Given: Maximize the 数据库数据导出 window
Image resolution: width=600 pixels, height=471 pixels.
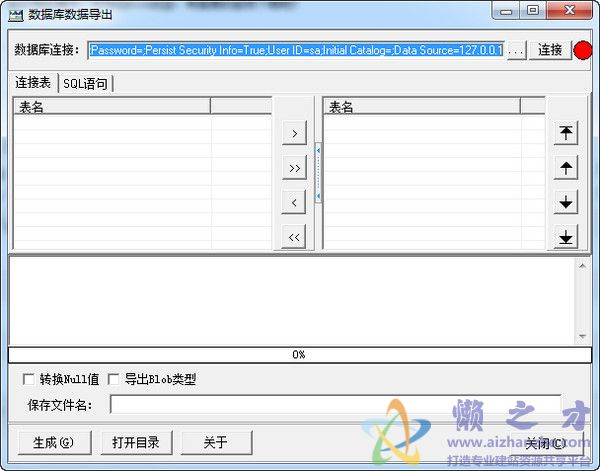Looking at the screenshot, I should click(x=533, y=11).
